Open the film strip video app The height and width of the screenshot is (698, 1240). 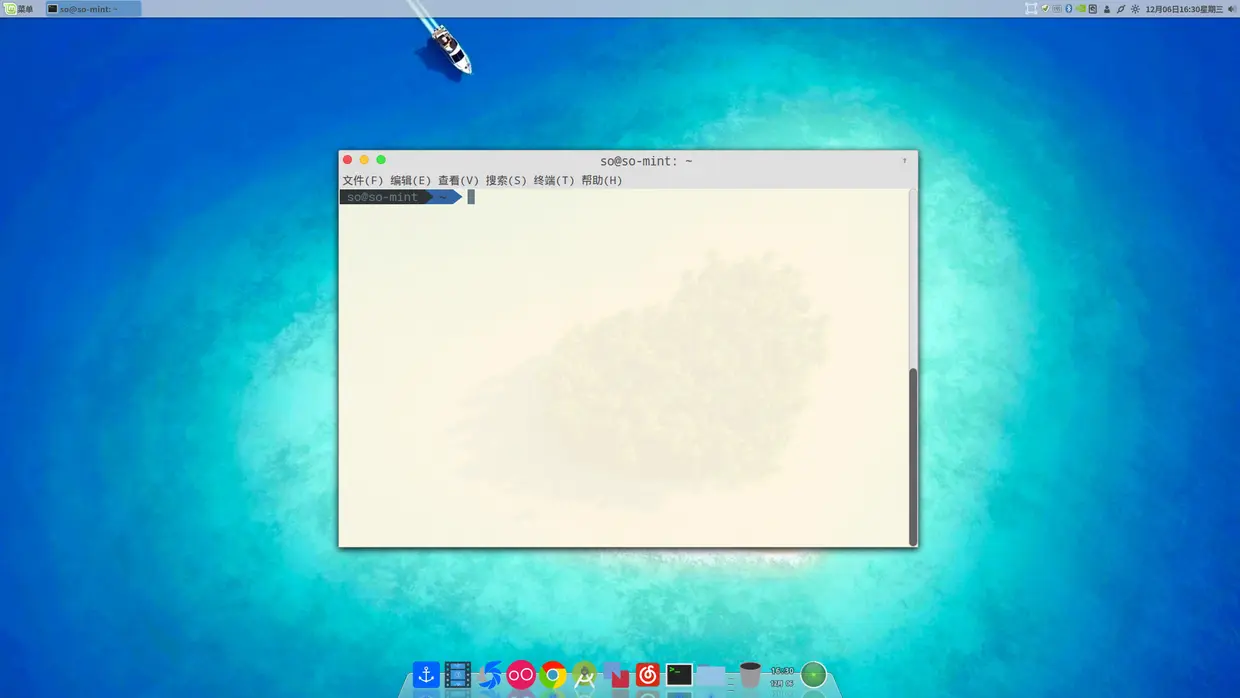[x=458, y=675]
